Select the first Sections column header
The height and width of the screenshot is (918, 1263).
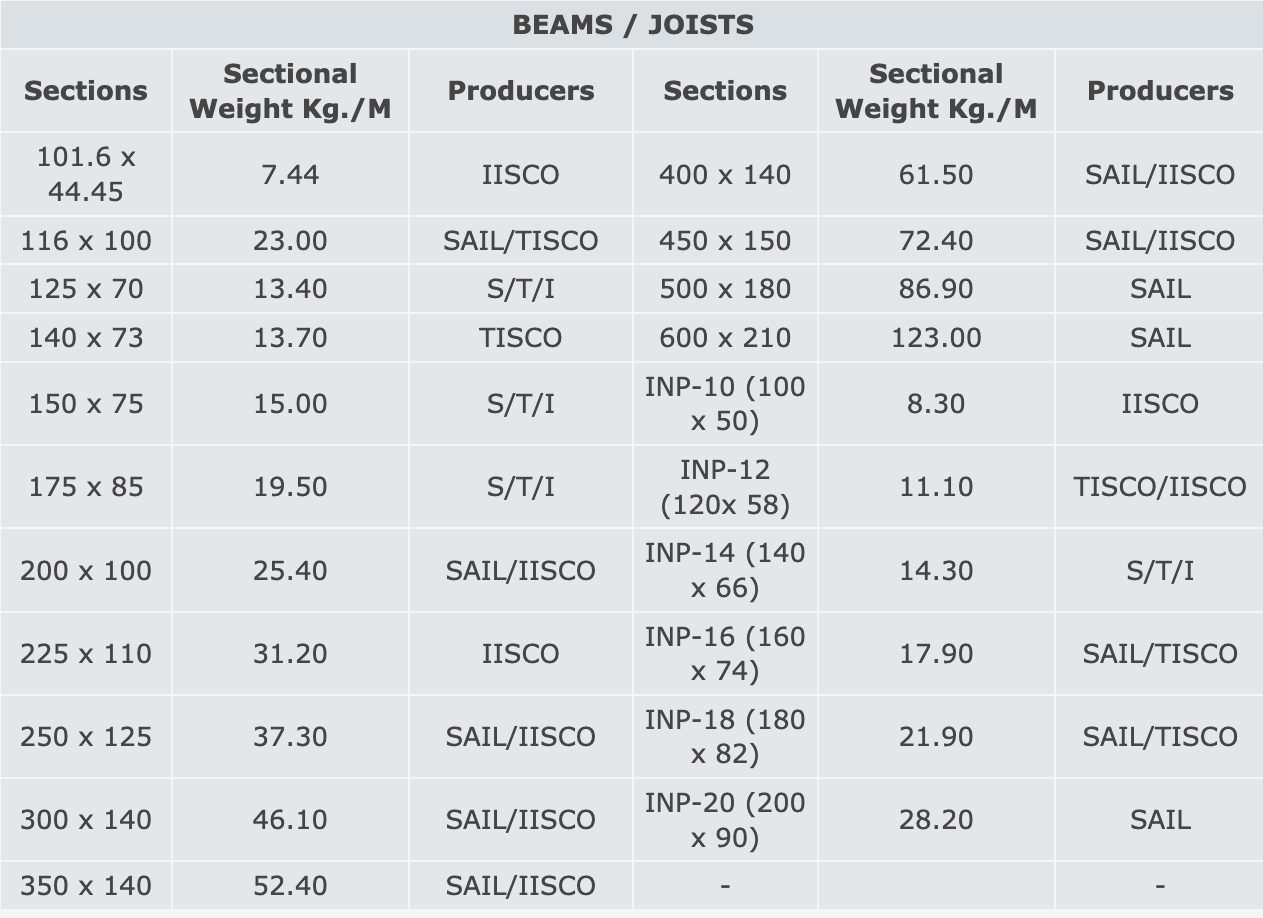coord(85,91)
